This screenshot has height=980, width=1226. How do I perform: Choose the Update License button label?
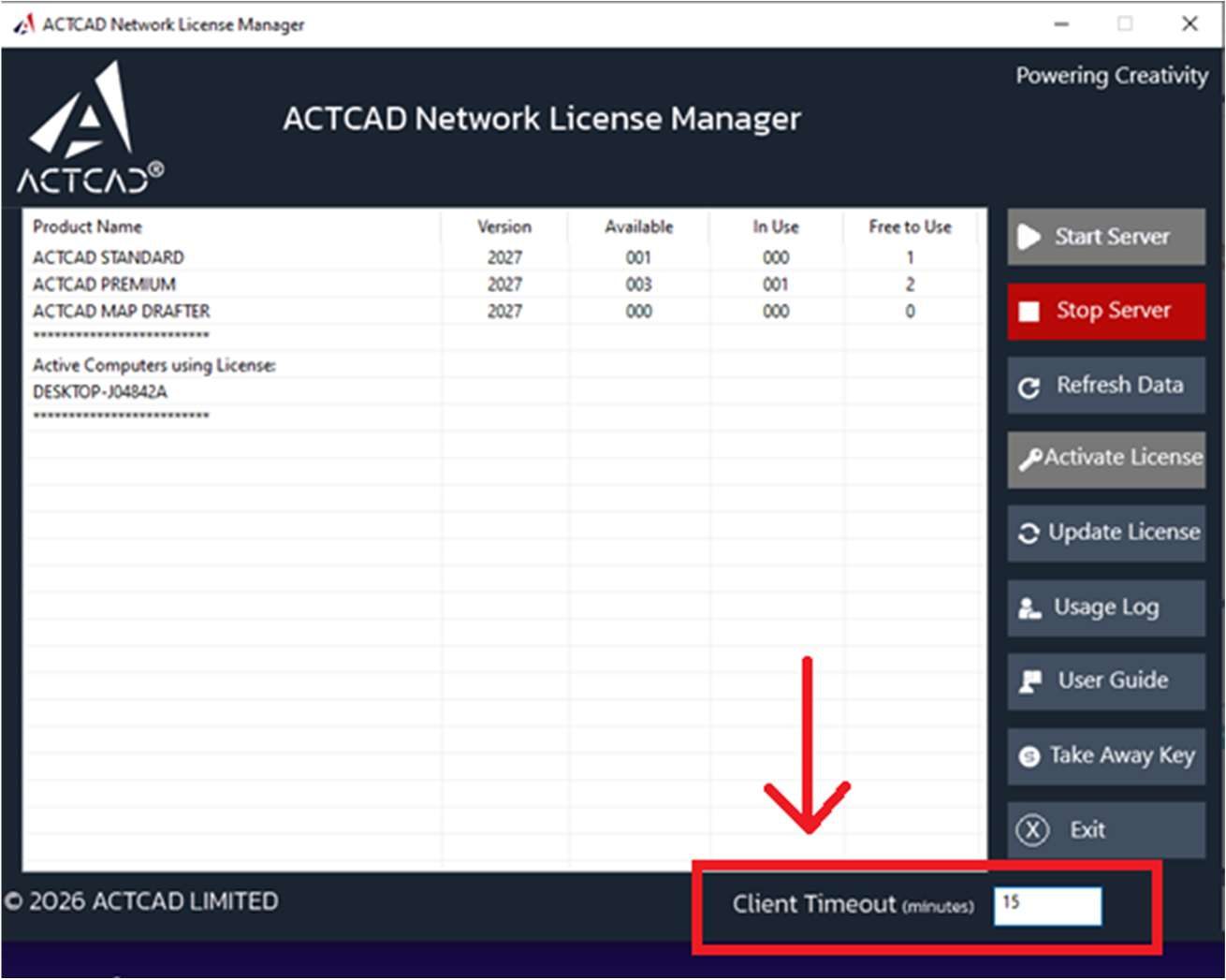[1124, 532]
